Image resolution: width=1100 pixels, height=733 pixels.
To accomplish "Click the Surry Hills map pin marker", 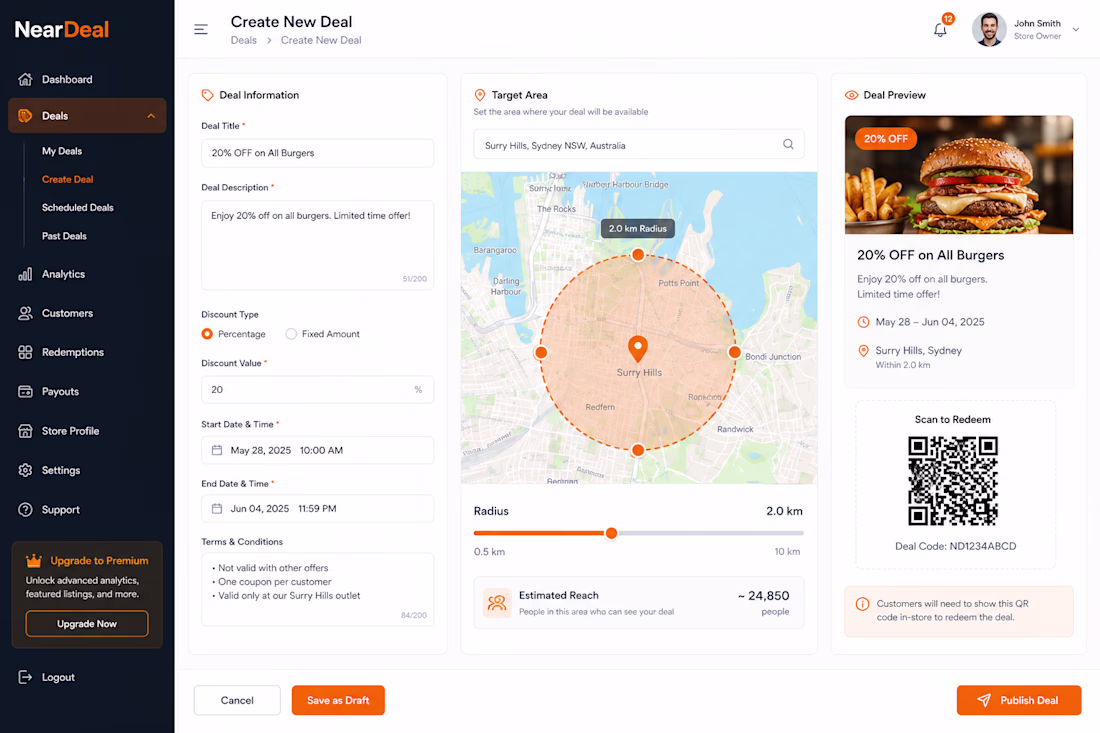I will pos(638,348).
